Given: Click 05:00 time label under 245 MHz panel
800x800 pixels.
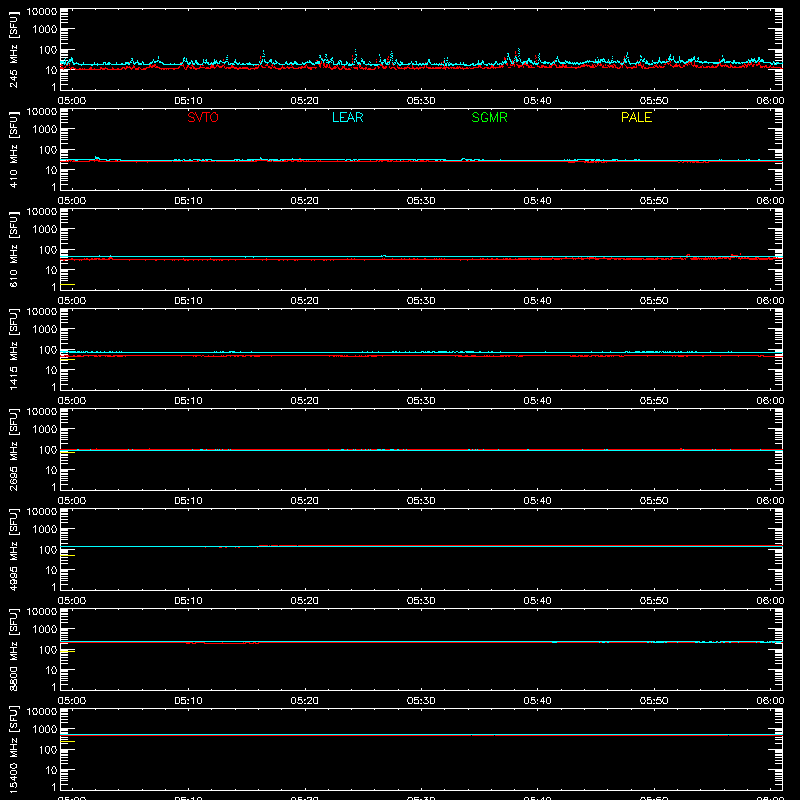Looking at the screenshot, I should [x=72, y=101].
